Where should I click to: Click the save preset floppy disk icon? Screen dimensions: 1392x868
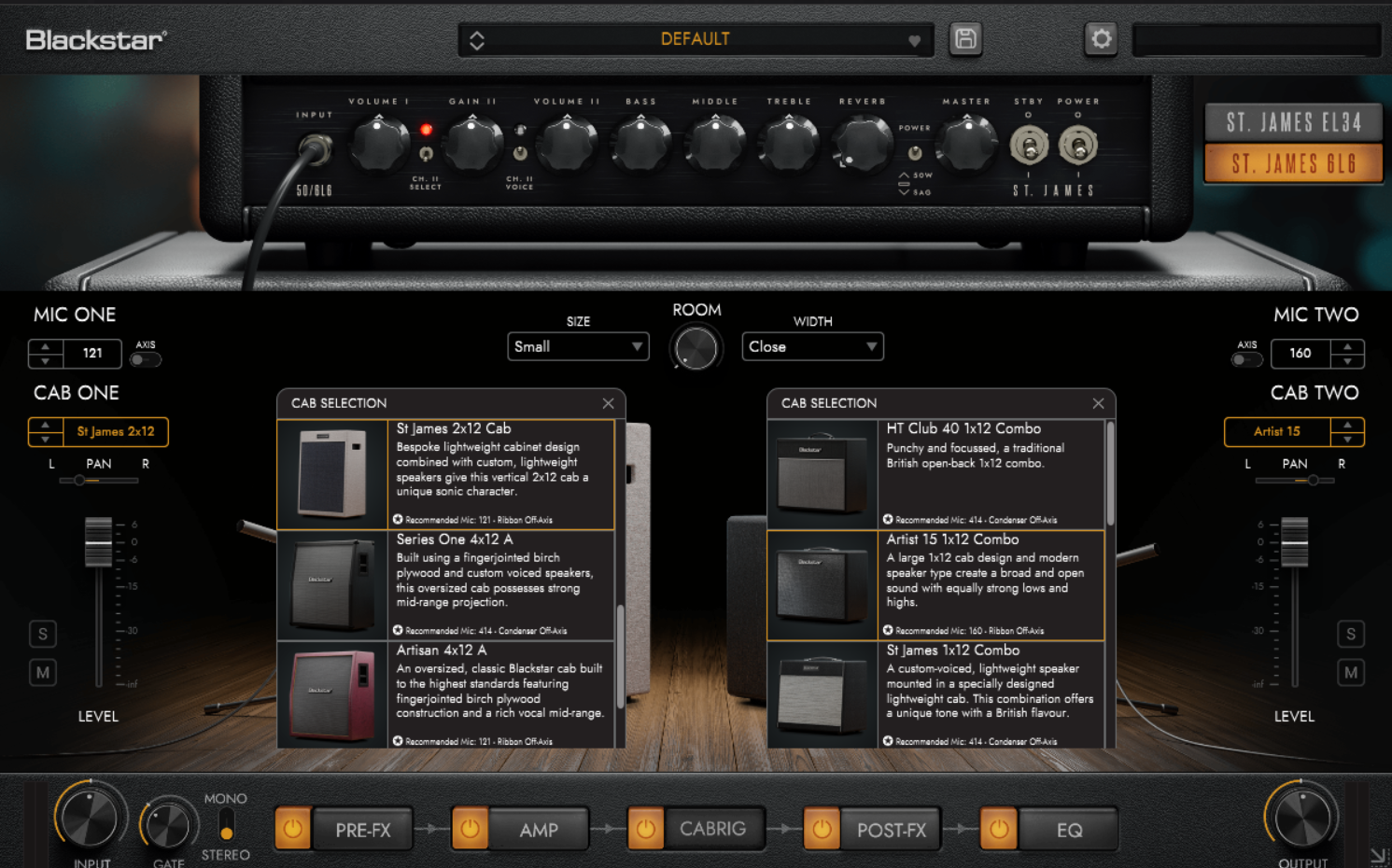(x=965, y=39)
